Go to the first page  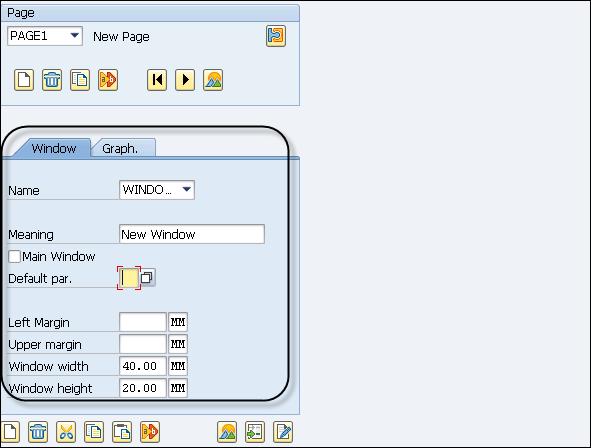click(157, 80)
